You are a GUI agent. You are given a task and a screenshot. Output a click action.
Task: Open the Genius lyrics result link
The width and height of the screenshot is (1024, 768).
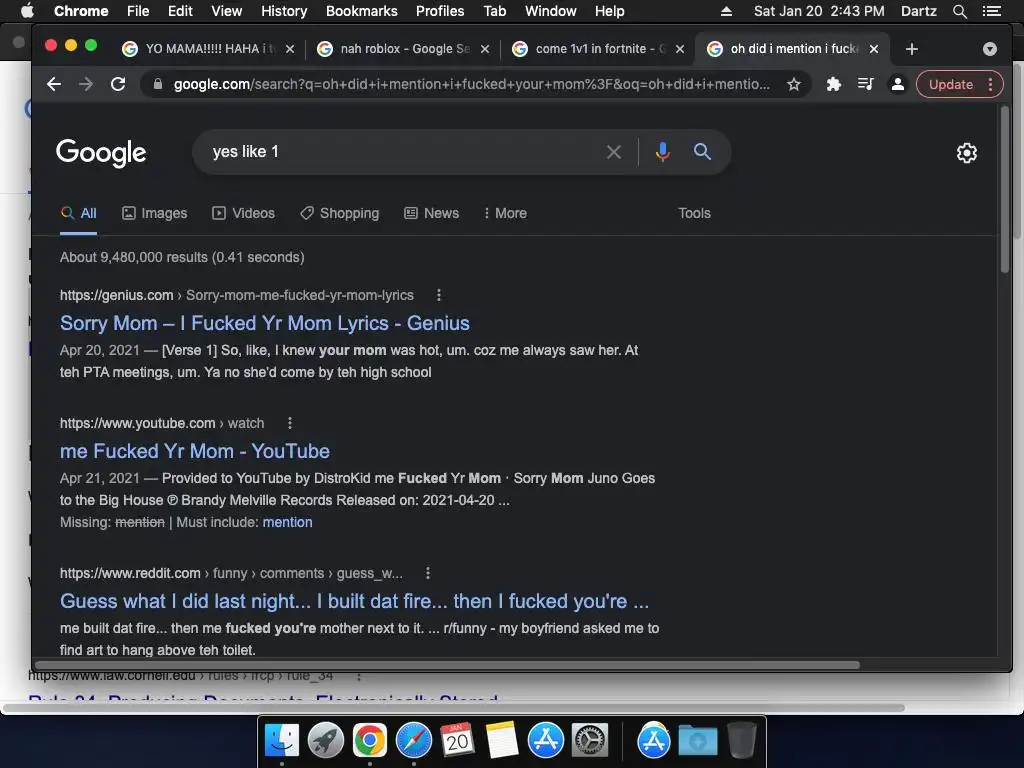click(264, 323)
